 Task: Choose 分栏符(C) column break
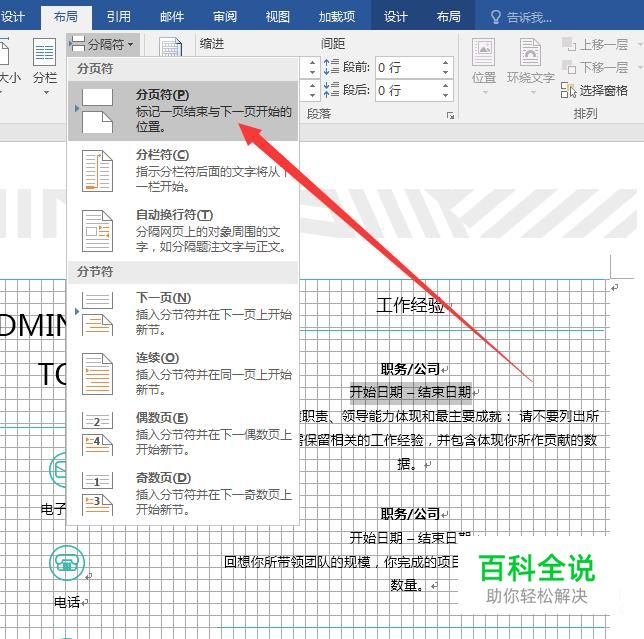(x=183, y=171)
